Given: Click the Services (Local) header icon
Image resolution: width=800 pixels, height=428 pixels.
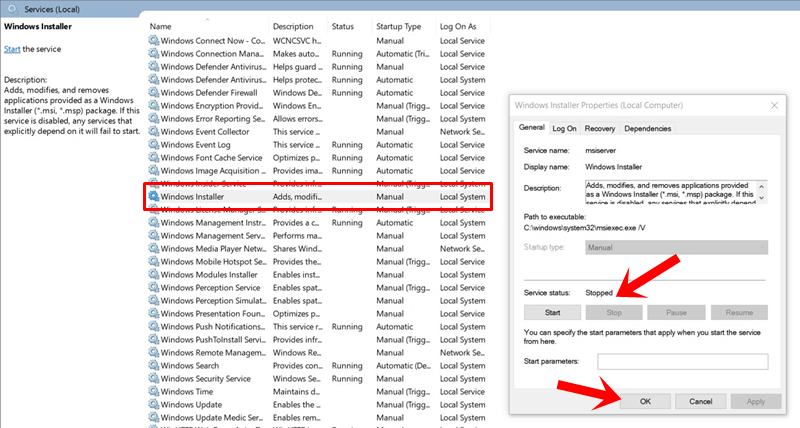Looking at the screenshot, I should pyautogui.click(x=12, y=9).
